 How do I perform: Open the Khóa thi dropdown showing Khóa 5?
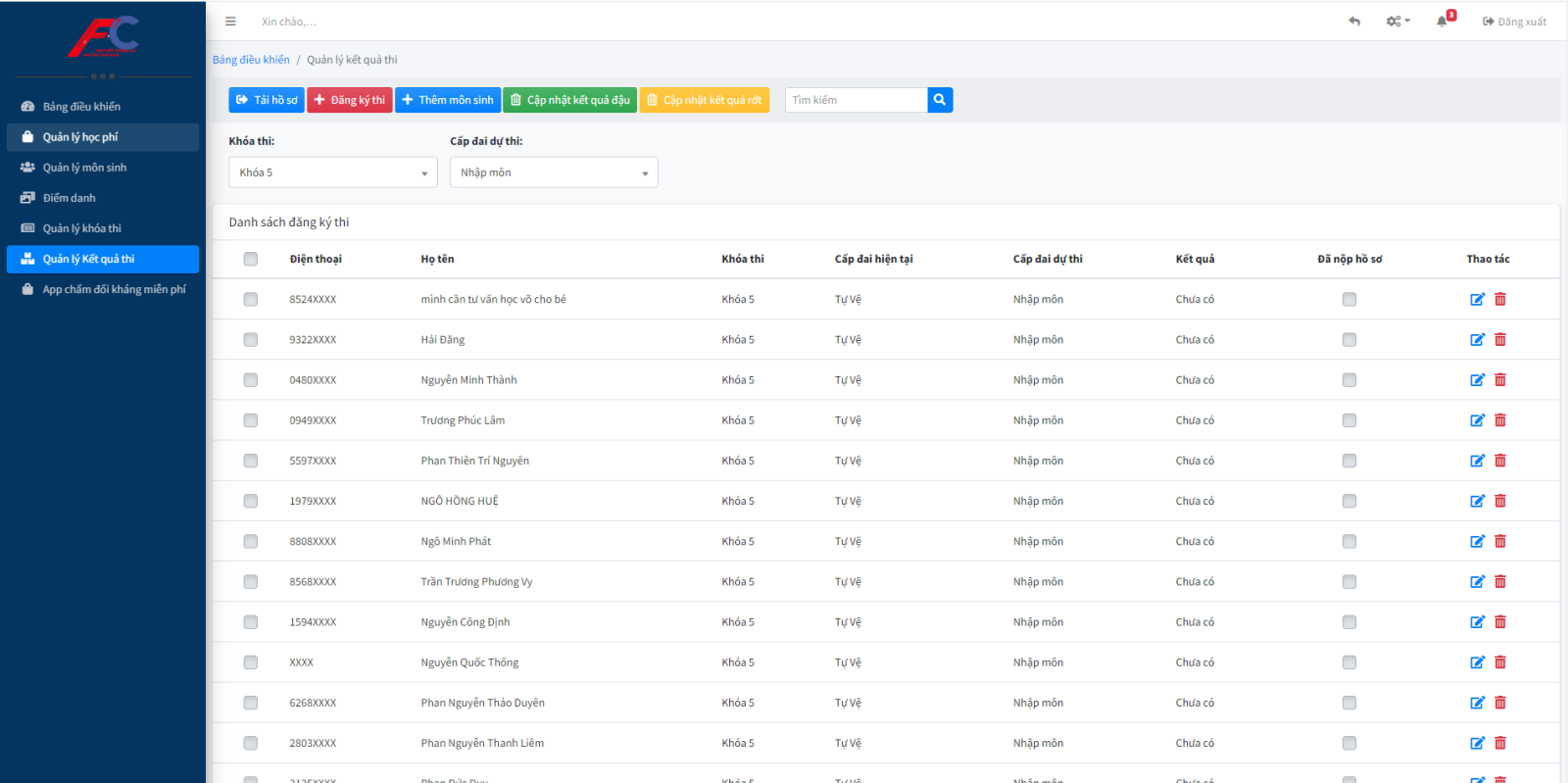coord(333,172)
